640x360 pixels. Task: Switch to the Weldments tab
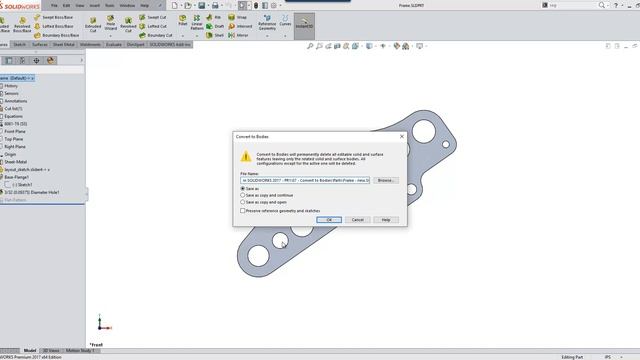pyautogui.click(x=90, y=44)
